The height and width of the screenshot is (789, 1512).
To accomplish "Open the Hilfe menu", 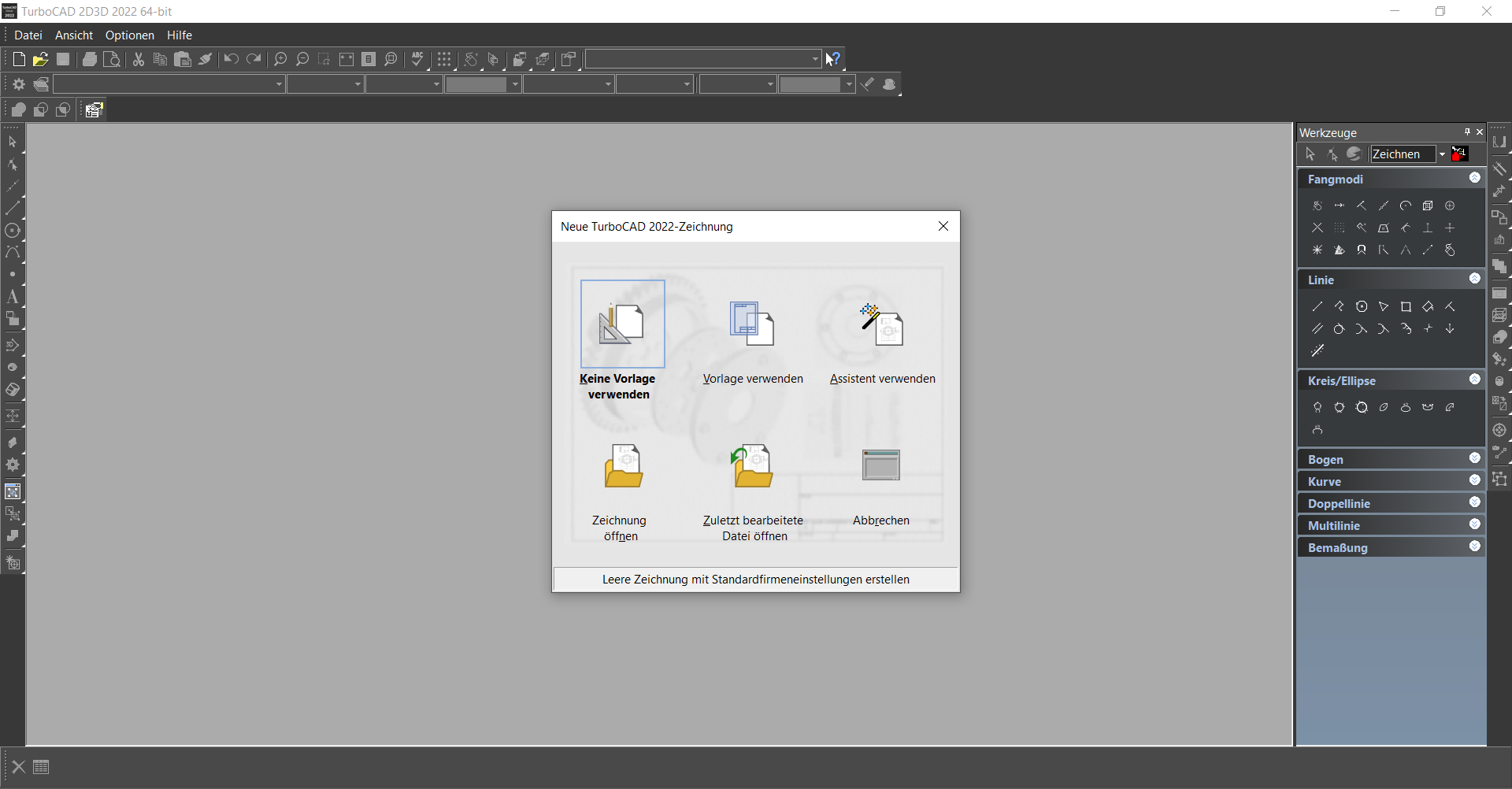I will (180, 35).
